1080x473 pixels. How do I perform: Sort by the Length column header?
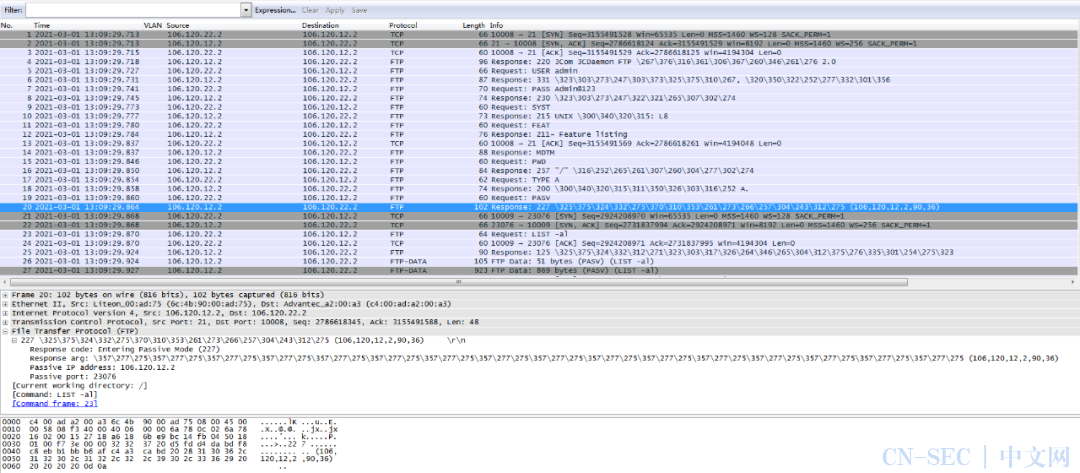[x=473, y=25]
